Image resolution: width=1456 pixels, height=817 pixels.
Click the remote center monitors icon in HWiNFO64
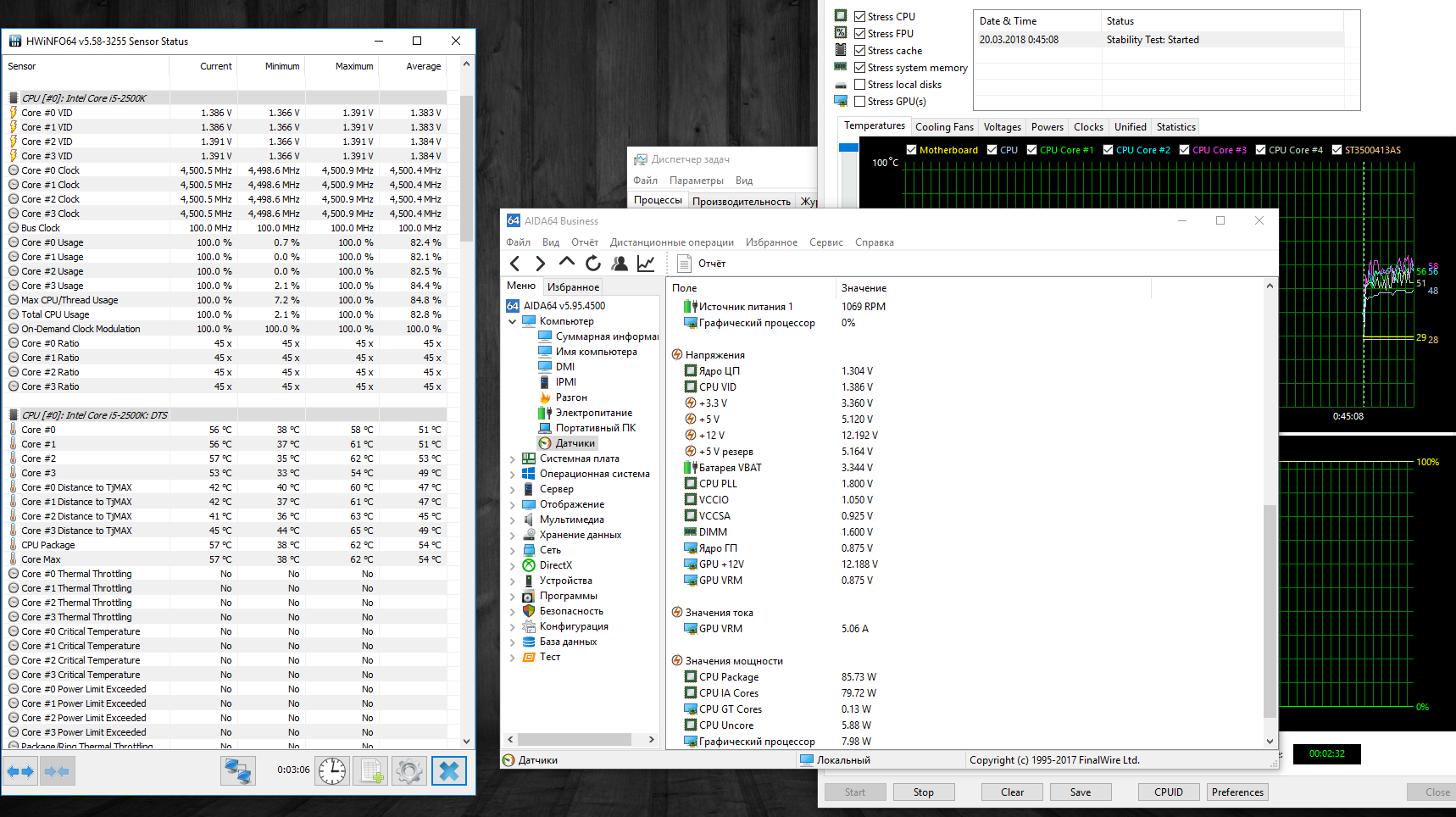(x=238, y=771)
